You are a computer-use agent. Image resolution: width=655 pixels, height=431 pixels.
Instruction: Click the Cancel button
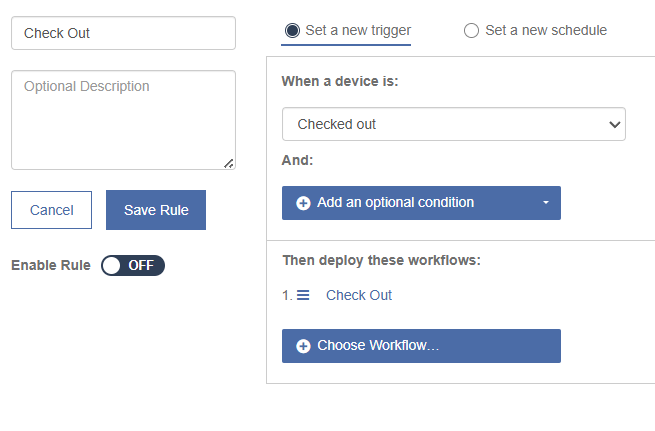pyautogui.click(x=51, y=210)
